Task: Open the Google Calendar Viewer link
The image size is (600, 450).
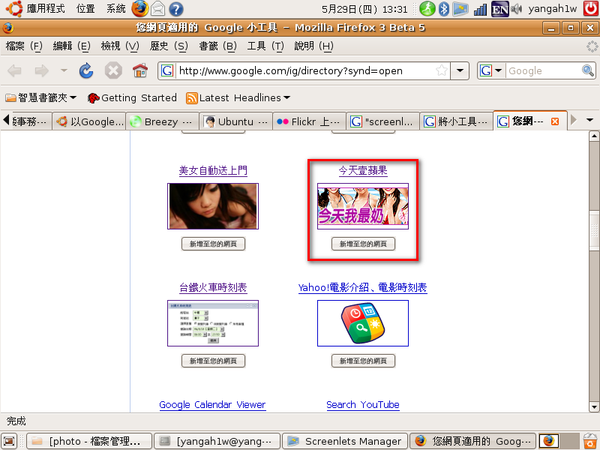Action: tap(212, 405)
